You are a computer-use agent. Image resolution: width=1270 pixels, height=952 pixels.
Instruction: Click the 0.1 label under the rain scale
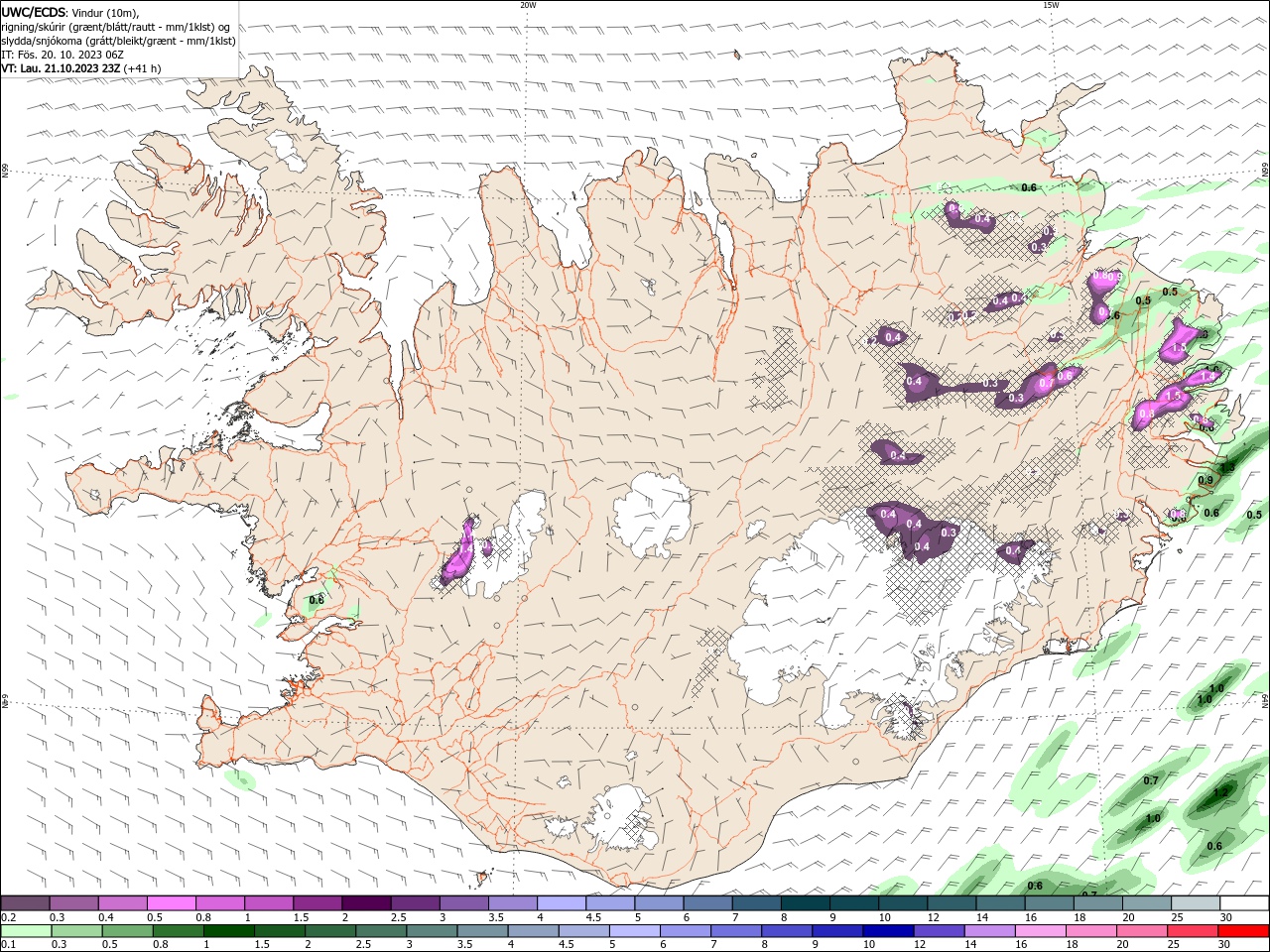pos(8,945)
